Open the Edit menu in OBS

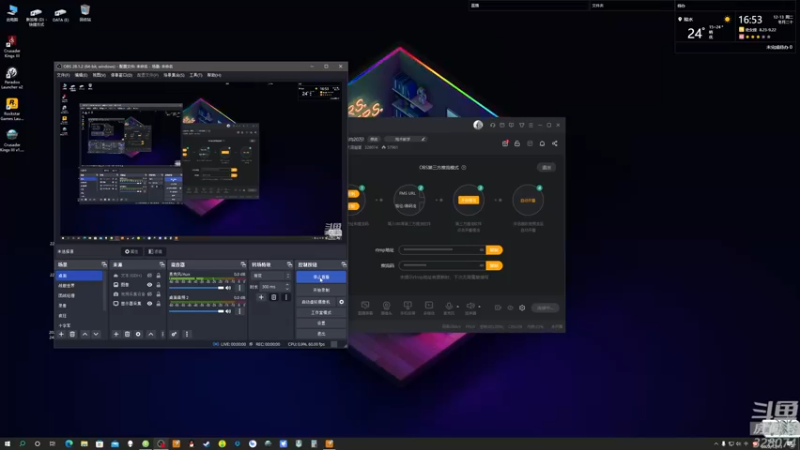(x=81, y=75)
